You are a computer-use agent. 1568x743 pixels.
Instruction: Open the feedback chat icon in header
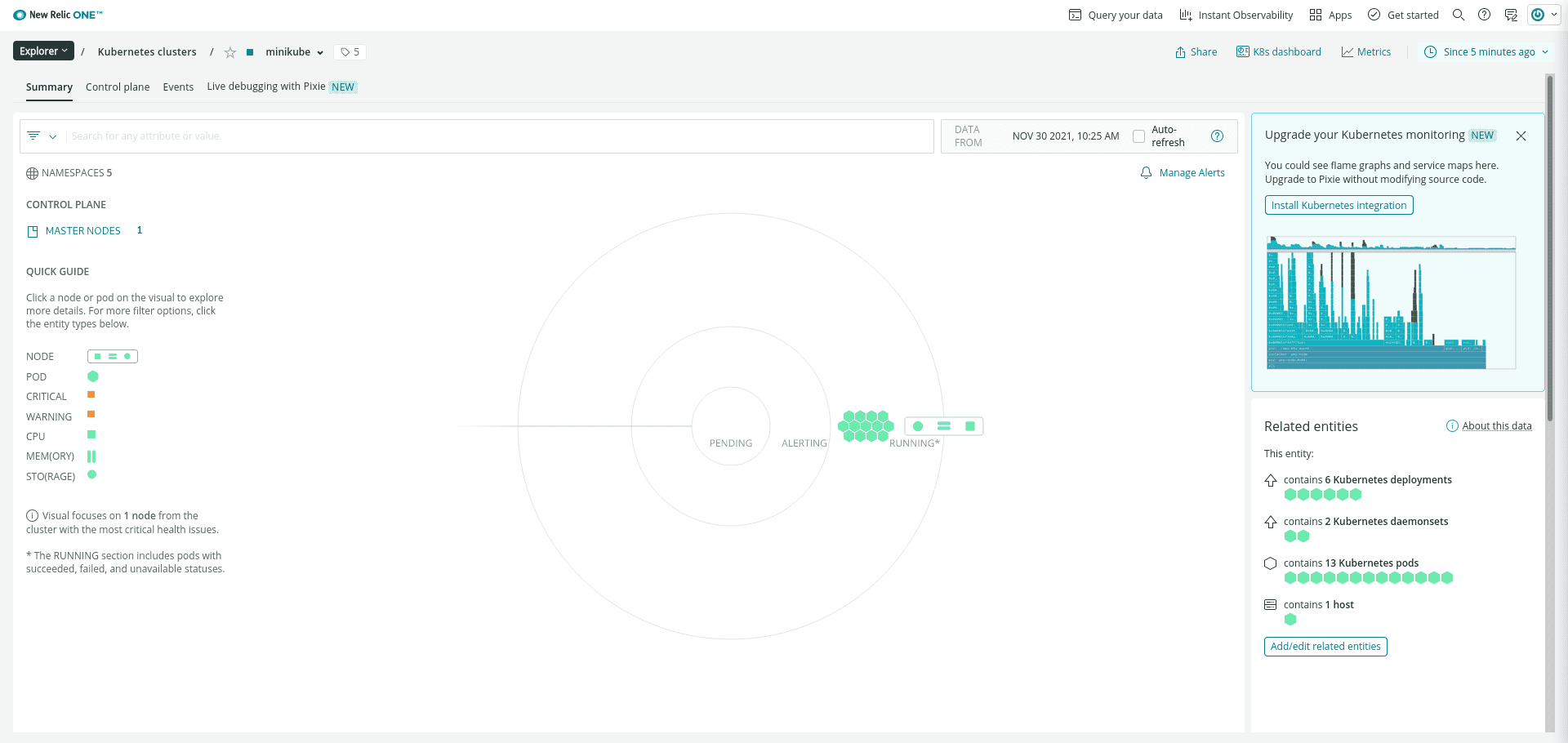click(1511, 15)
